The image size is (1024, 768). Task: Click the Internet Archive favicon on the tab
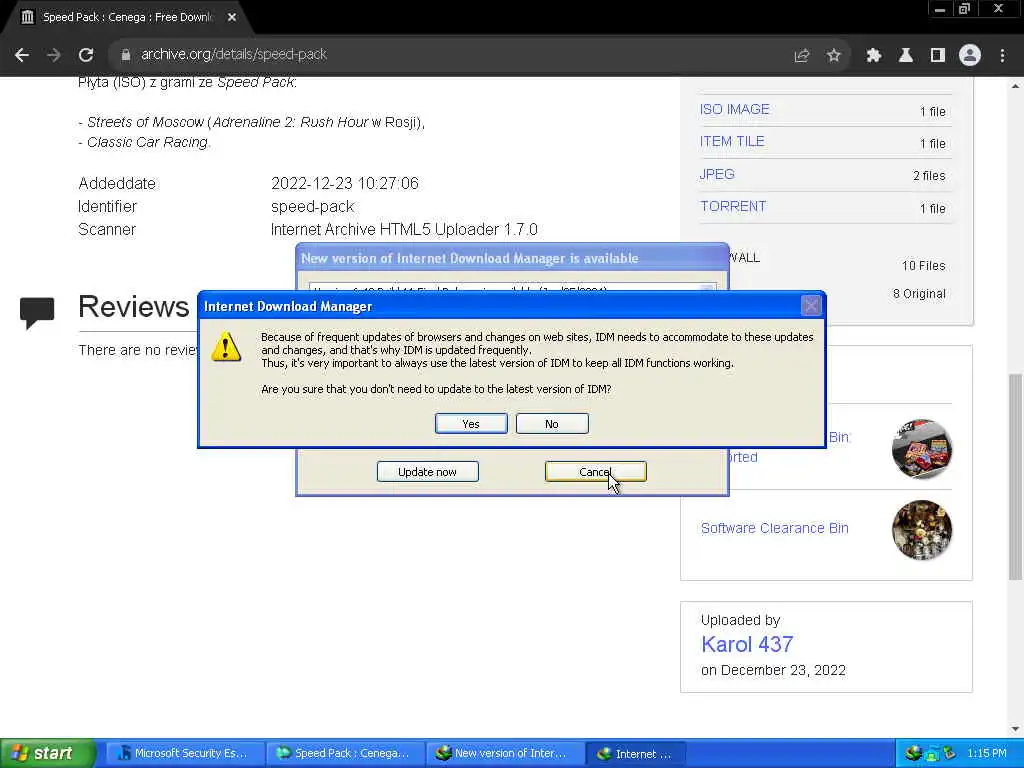pyautogui.click(x=27, y=17)
